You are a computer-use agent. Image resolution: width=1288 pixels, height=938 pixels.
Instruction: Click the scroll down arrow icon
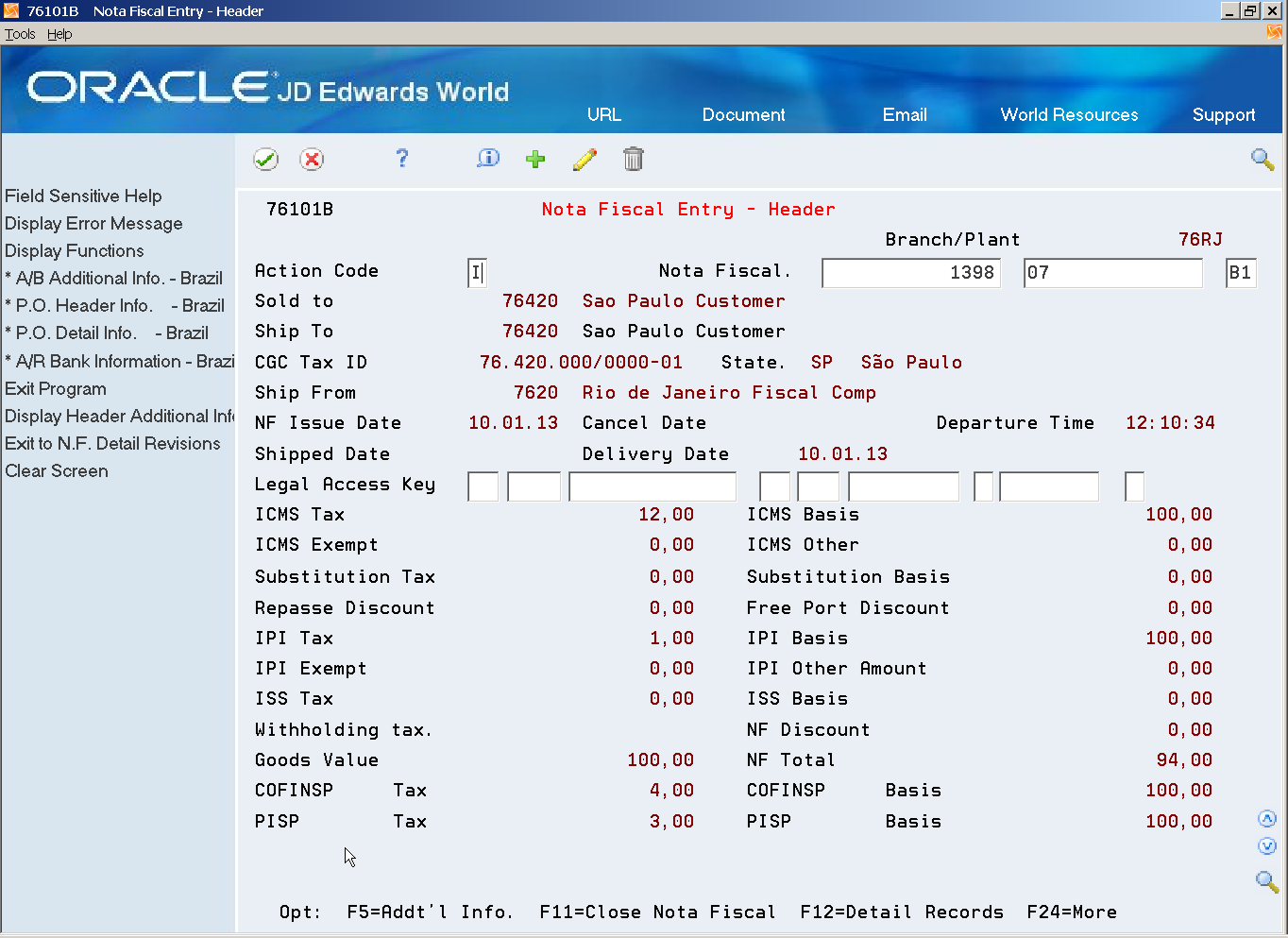point(1267,846)
